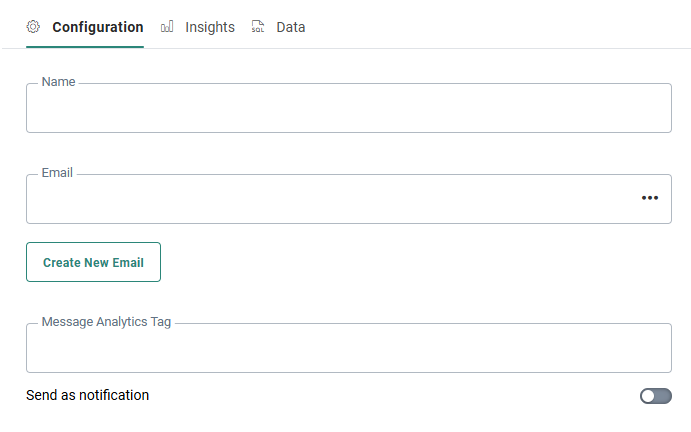Click the Send as notification label text
This screenshot has height=432, width=691.
tap(87, 395)
